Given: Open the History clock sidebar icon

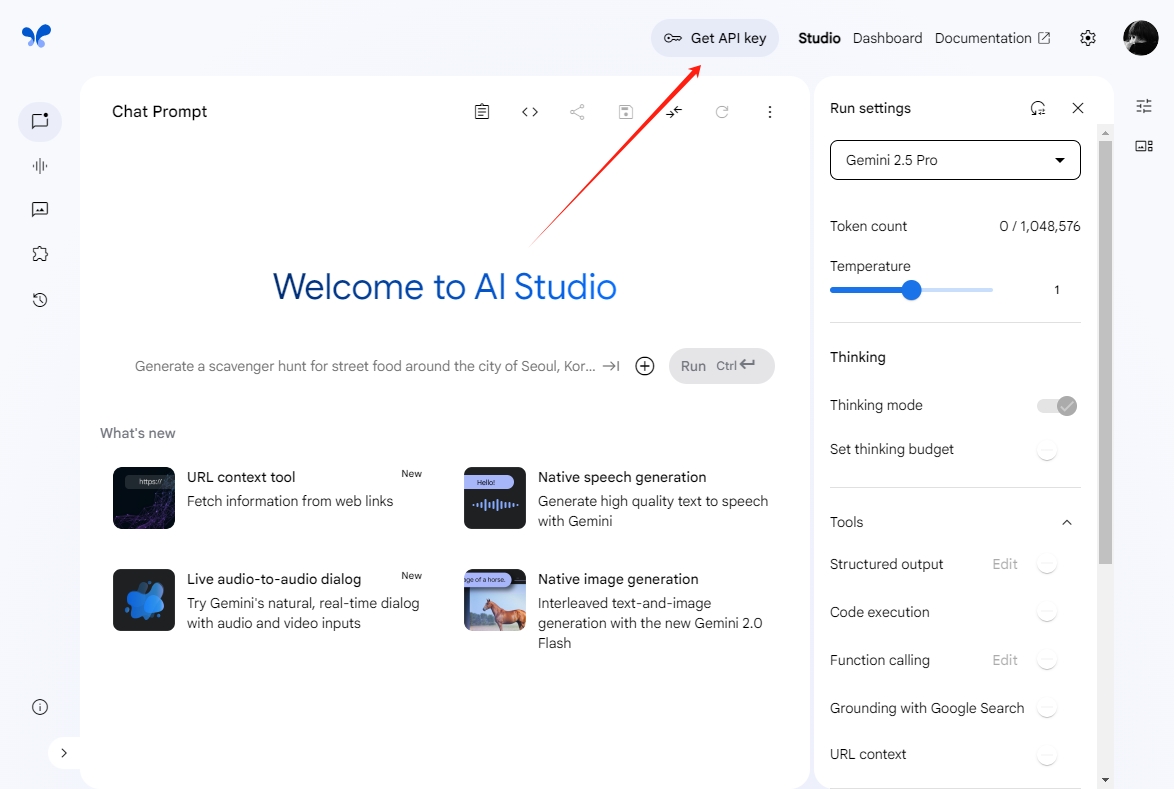Looking at the screenshot, I should pos(40,300).
